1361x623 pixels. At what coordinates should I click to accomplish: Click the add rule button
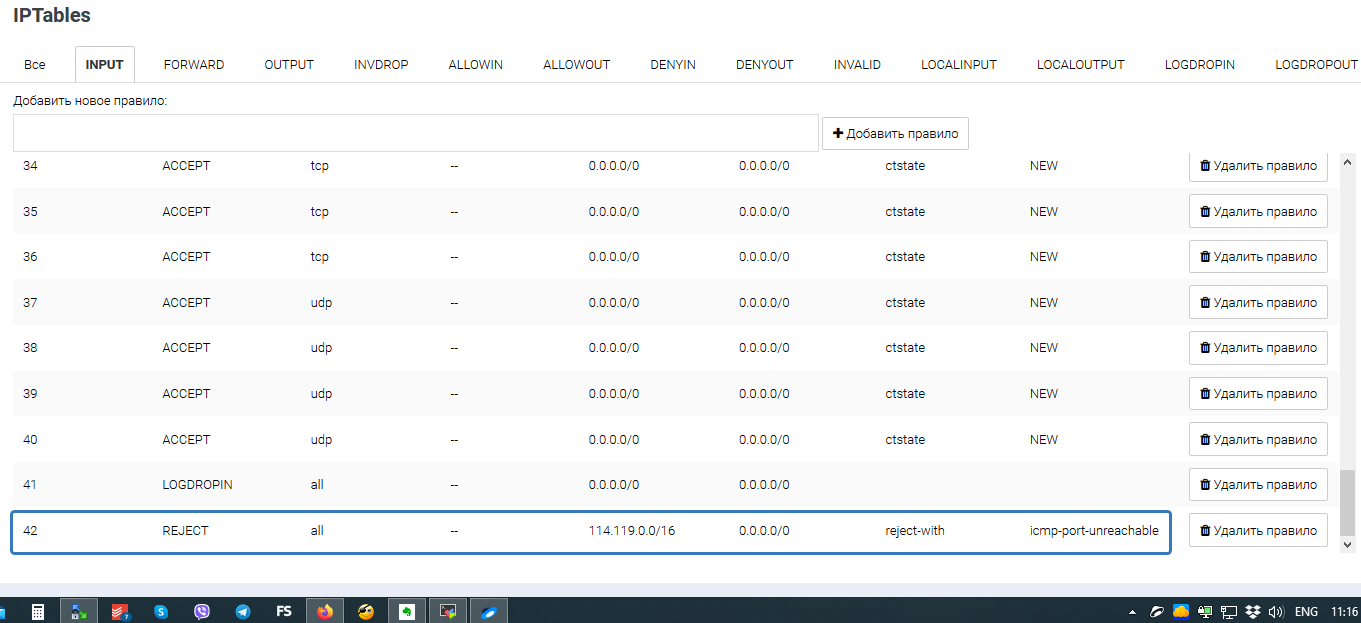point(895,134)
